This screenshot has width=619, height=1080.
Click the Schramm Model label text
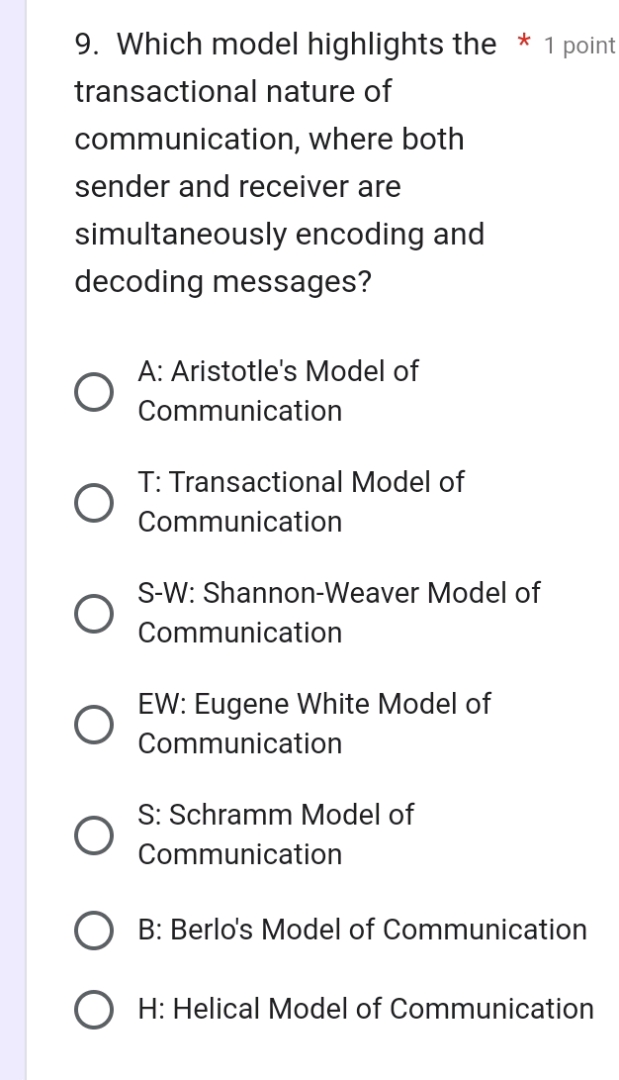pos(275,835)
